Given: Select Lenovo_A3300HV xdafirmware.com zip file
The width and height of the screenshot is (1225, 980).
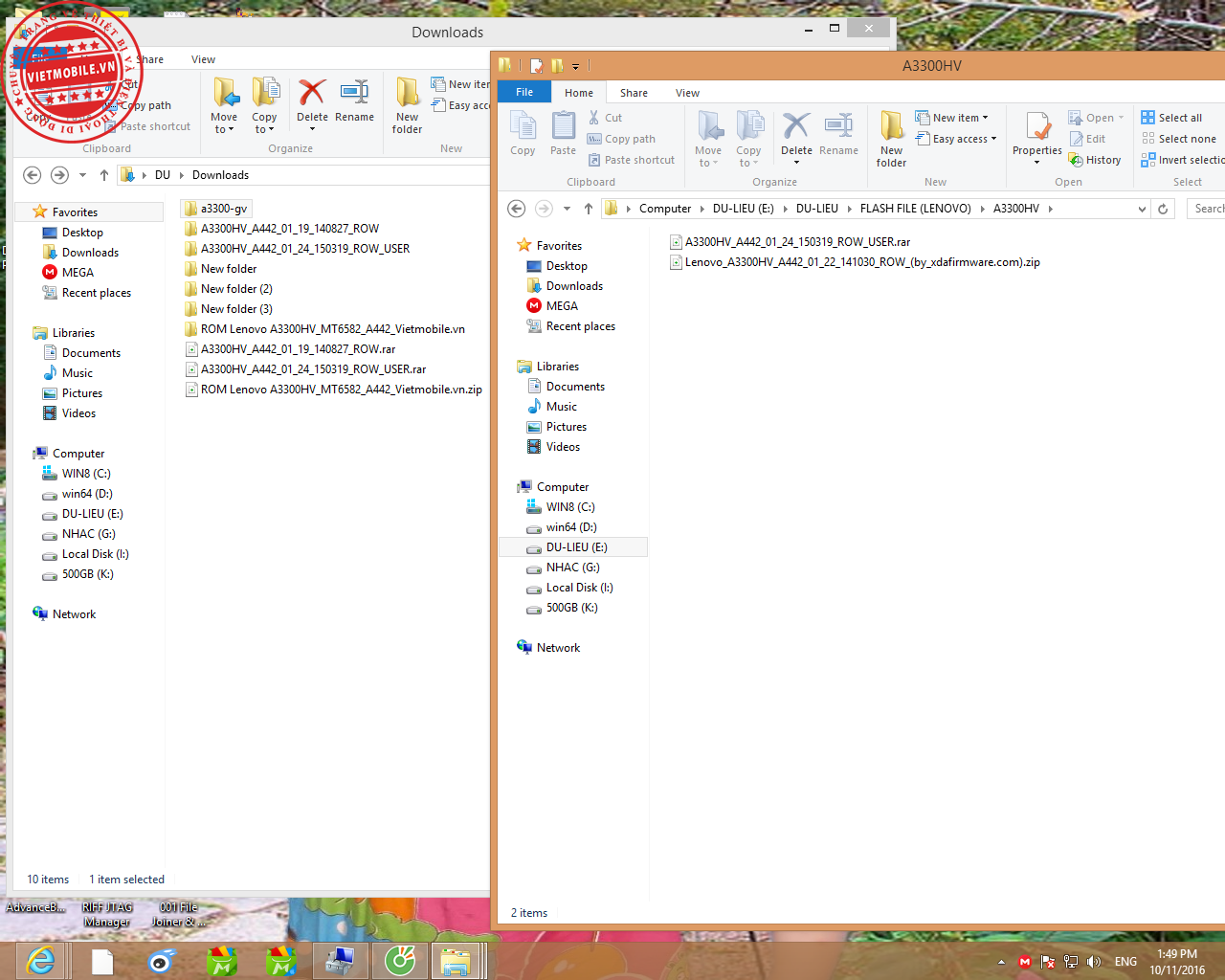Looking at the screenshot, I should tap(855, 262).
